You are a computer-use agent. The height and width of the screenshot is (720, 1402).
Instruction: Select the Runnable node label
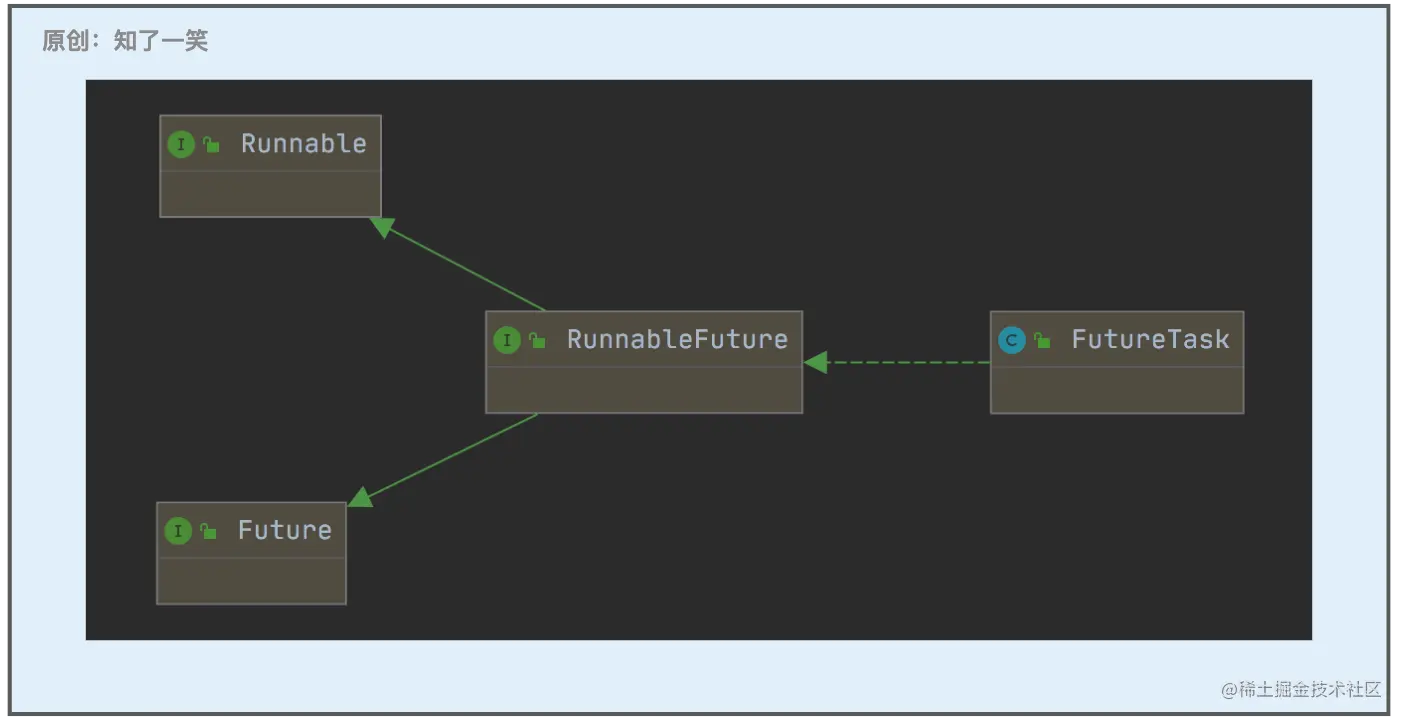pos(304,144)
